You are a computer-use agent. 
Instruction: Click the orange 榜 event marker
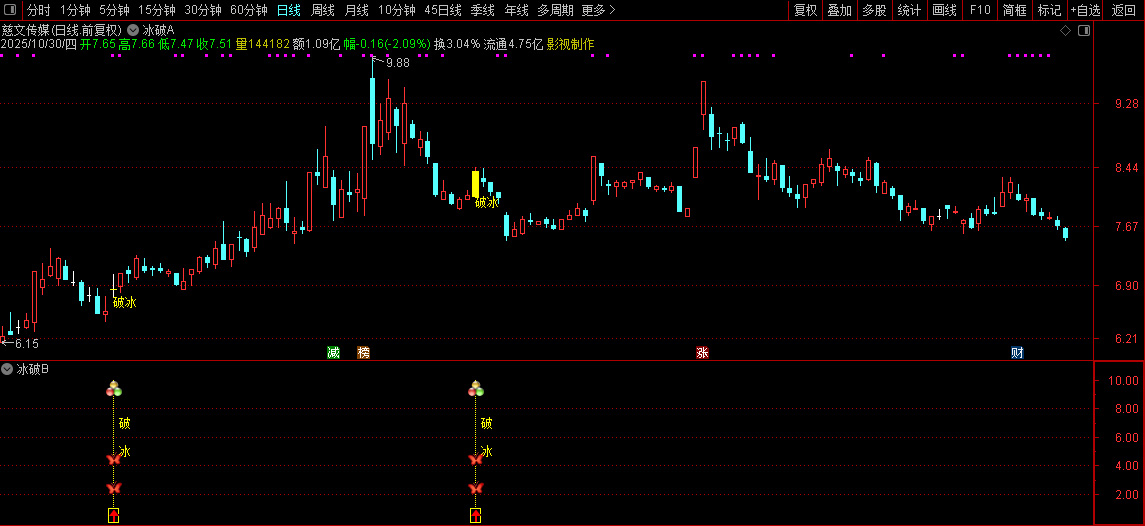[x=364, y=353]
